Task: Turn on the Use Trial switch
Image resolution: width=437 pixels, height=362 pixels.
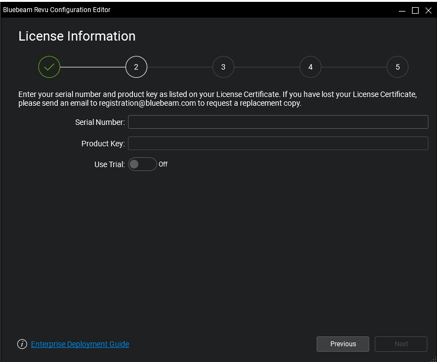Action: click(142, 164)
